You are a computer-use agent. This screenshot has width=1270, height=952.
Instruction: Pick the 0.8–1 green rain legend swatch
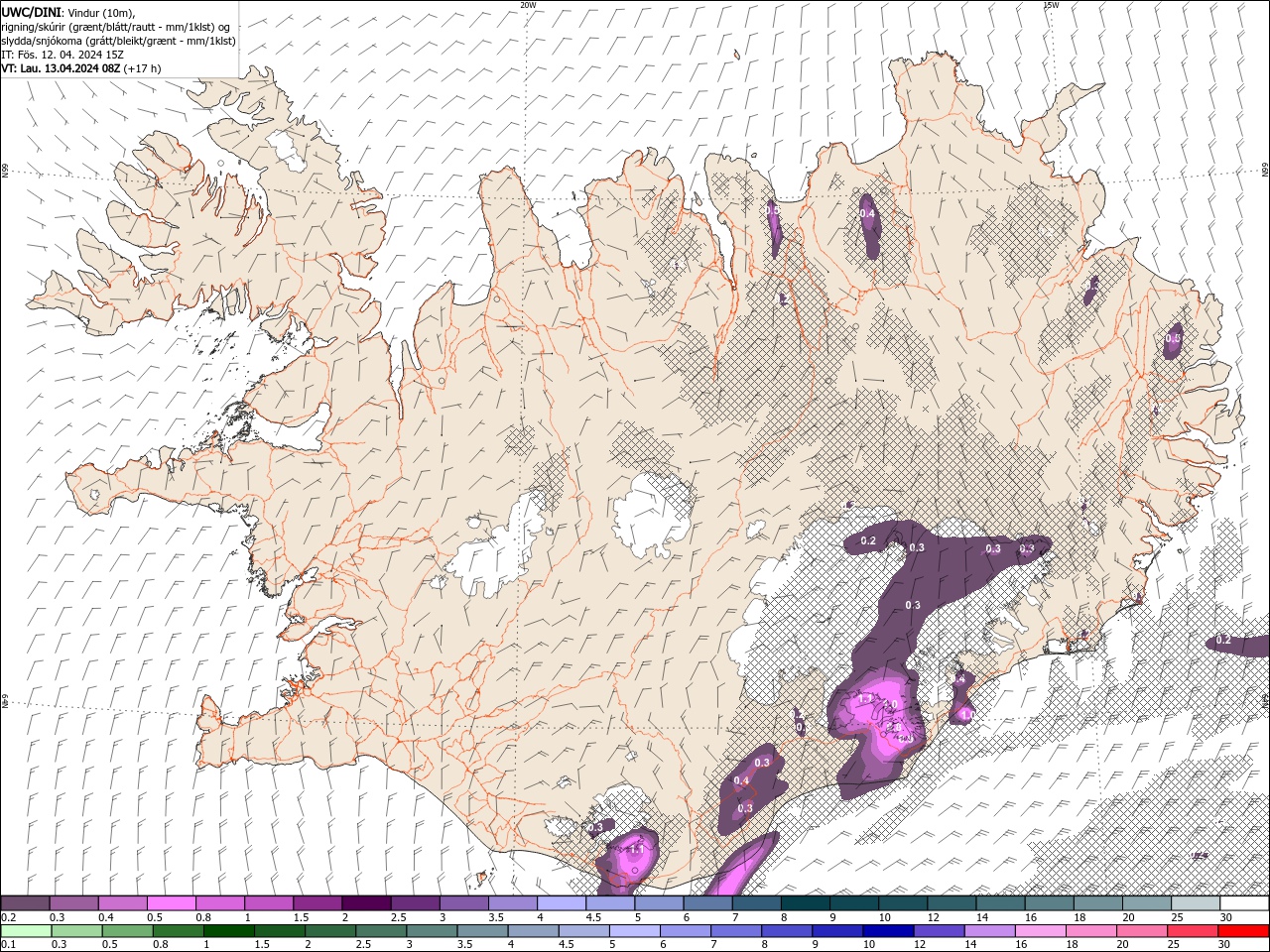[179, 931]
